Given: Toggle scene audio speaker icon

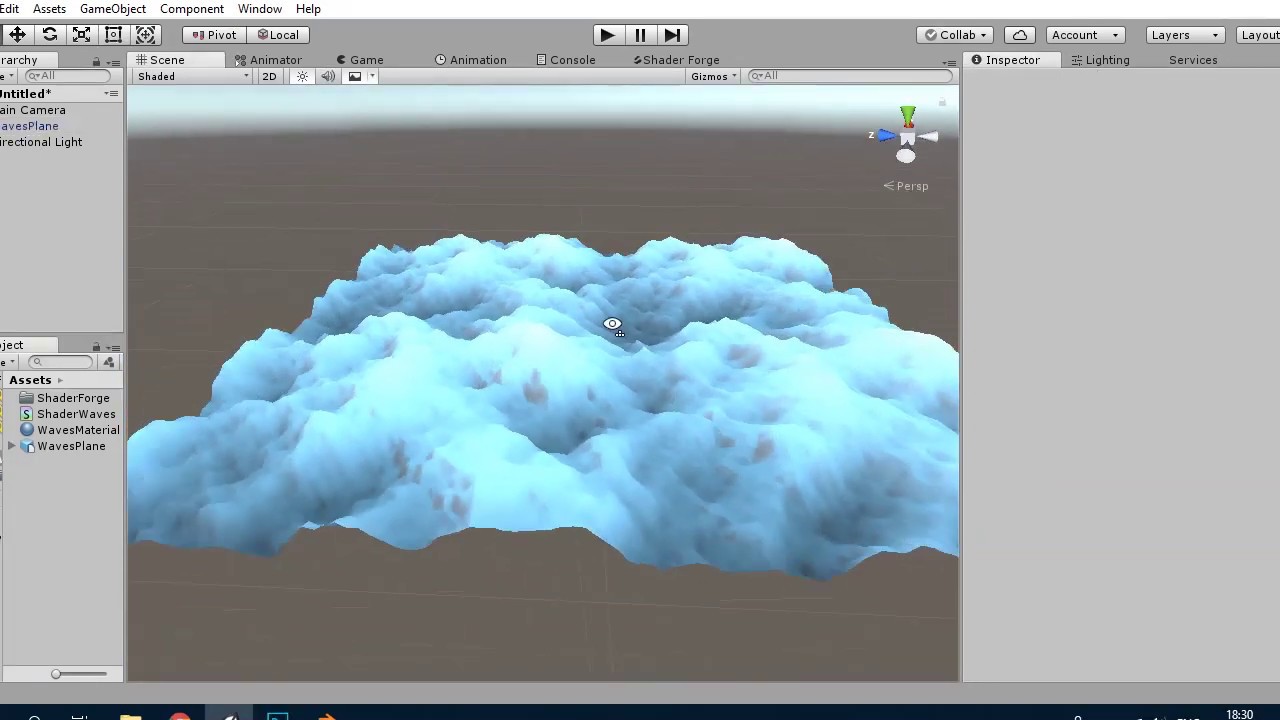Looking at the screenshot, I should 328,76.
